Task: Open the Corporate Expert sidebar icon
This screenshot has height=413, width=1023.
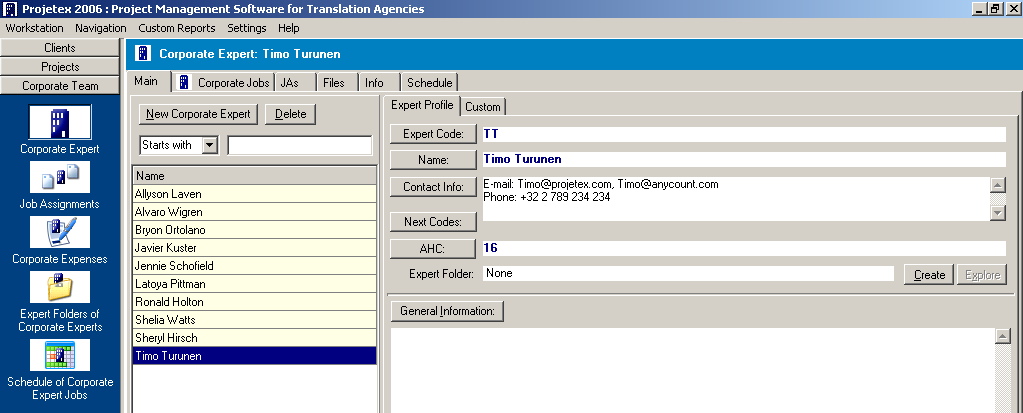Action: pyautogui.click(x=60, y=123)
